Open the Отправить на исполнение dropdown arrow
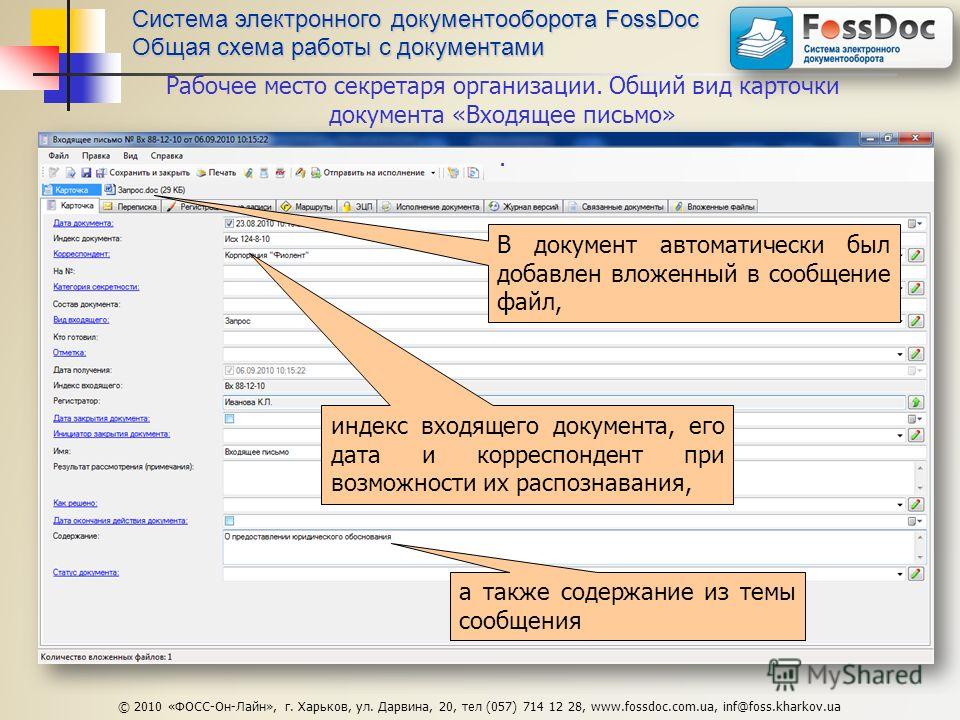 433,173
